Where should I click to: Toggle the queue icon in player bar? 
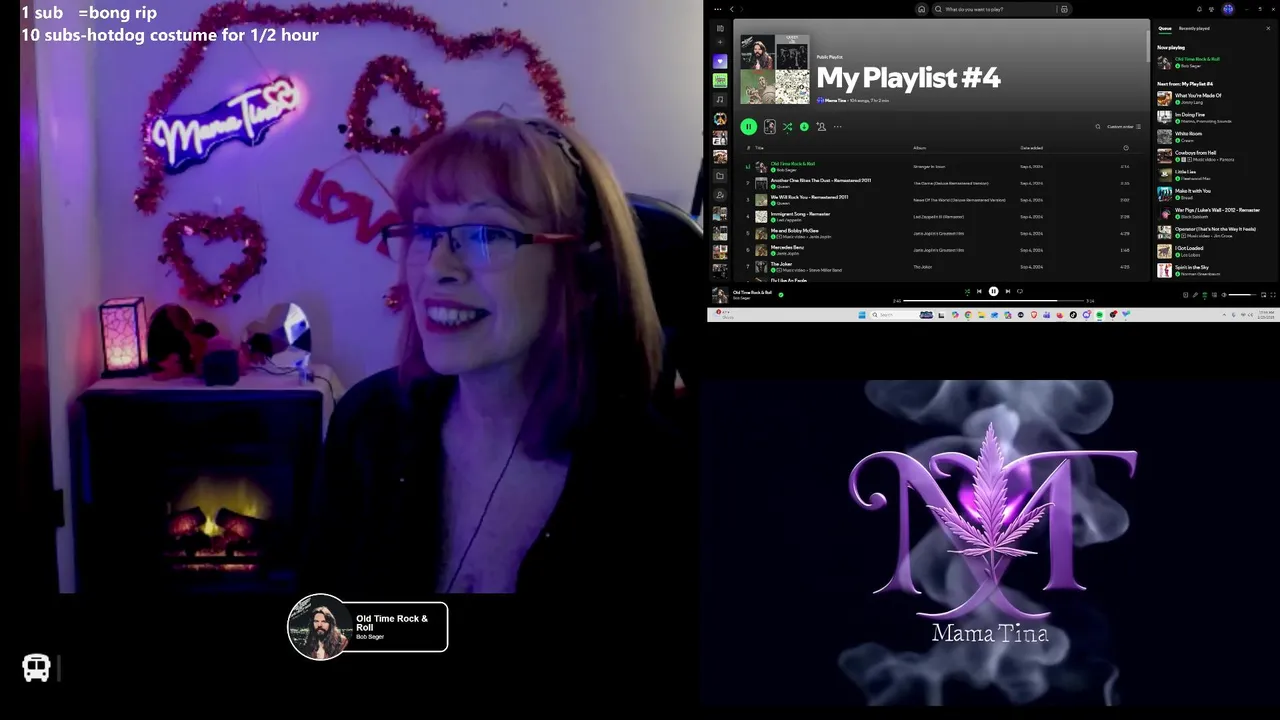1204,295
